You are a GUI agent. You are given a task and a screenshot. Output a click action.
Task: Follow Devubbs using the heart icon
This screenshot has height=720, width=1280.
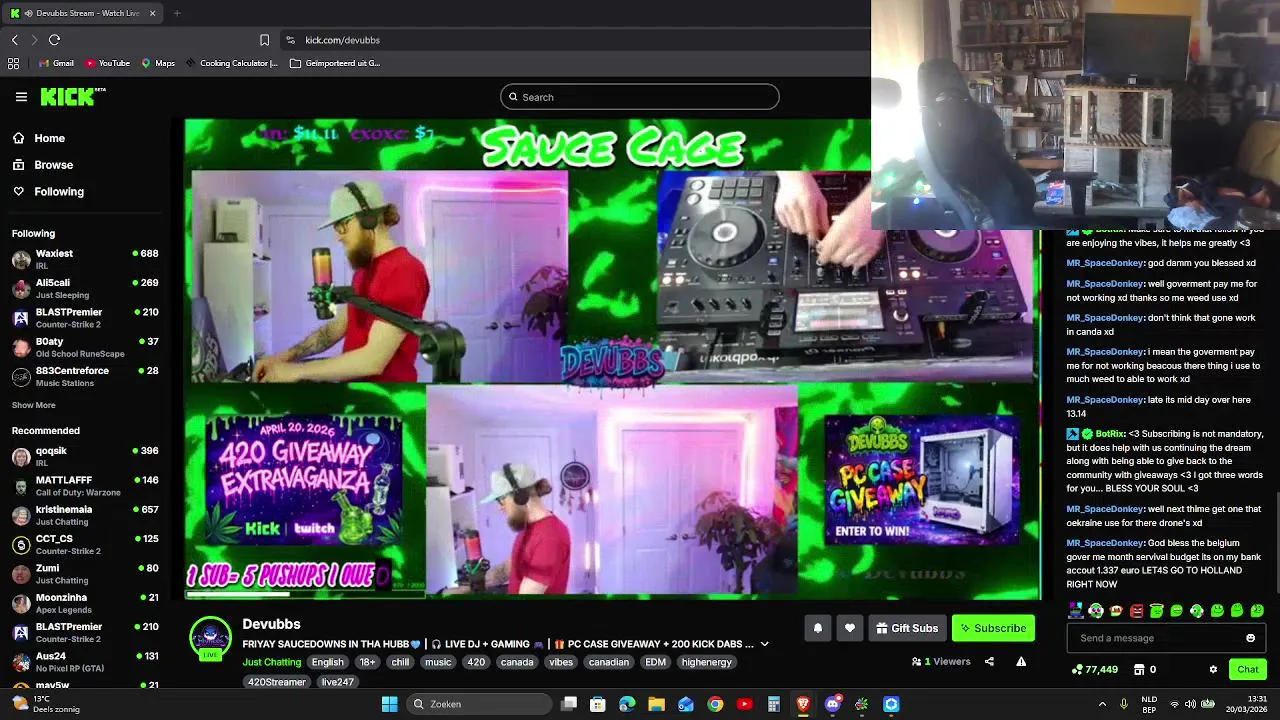point(850,628)
